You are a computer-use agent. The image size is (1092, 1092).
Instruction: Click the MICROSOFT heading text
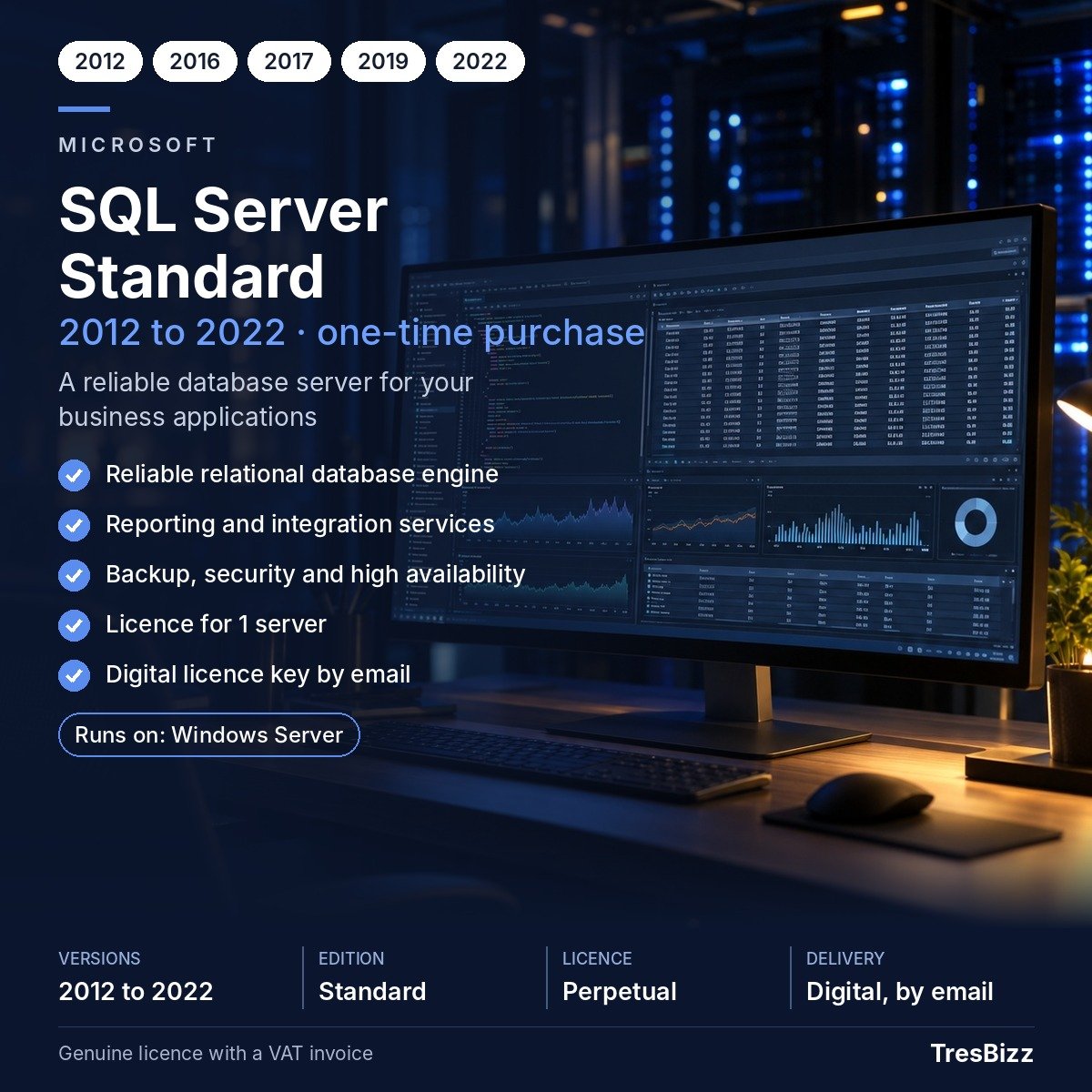pyautogui.click(x=138, y=145)
